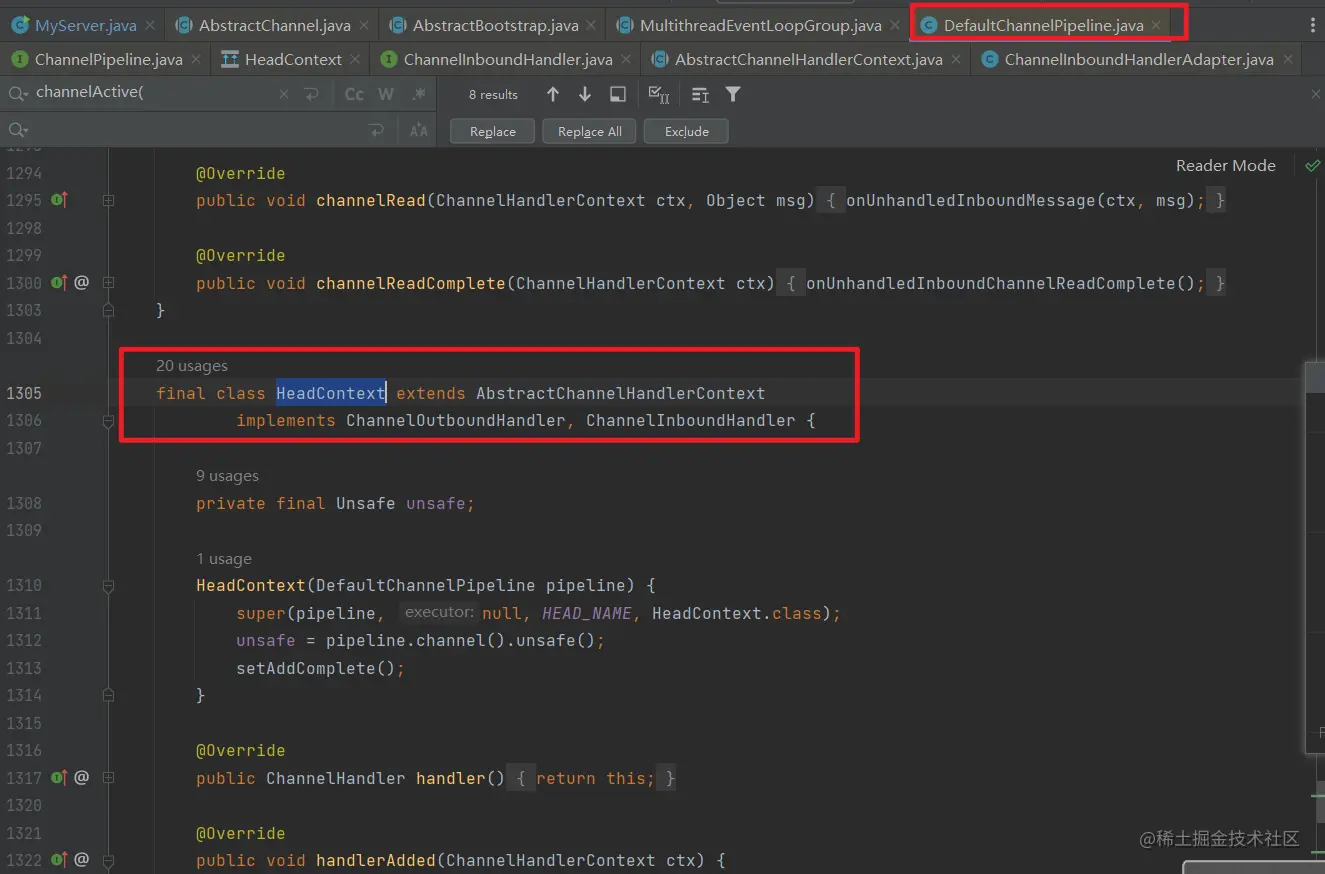The width and height of the screenshot is (1325, 874).
Task: Go to previous search occurrence
Action: coord(553,94)
